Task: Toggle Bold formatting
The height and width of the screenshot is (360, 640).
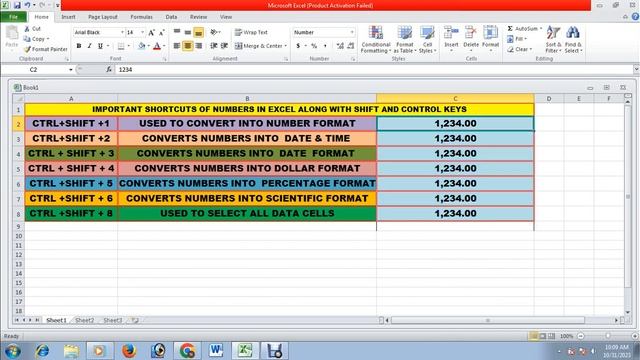Action: [79, 46]
